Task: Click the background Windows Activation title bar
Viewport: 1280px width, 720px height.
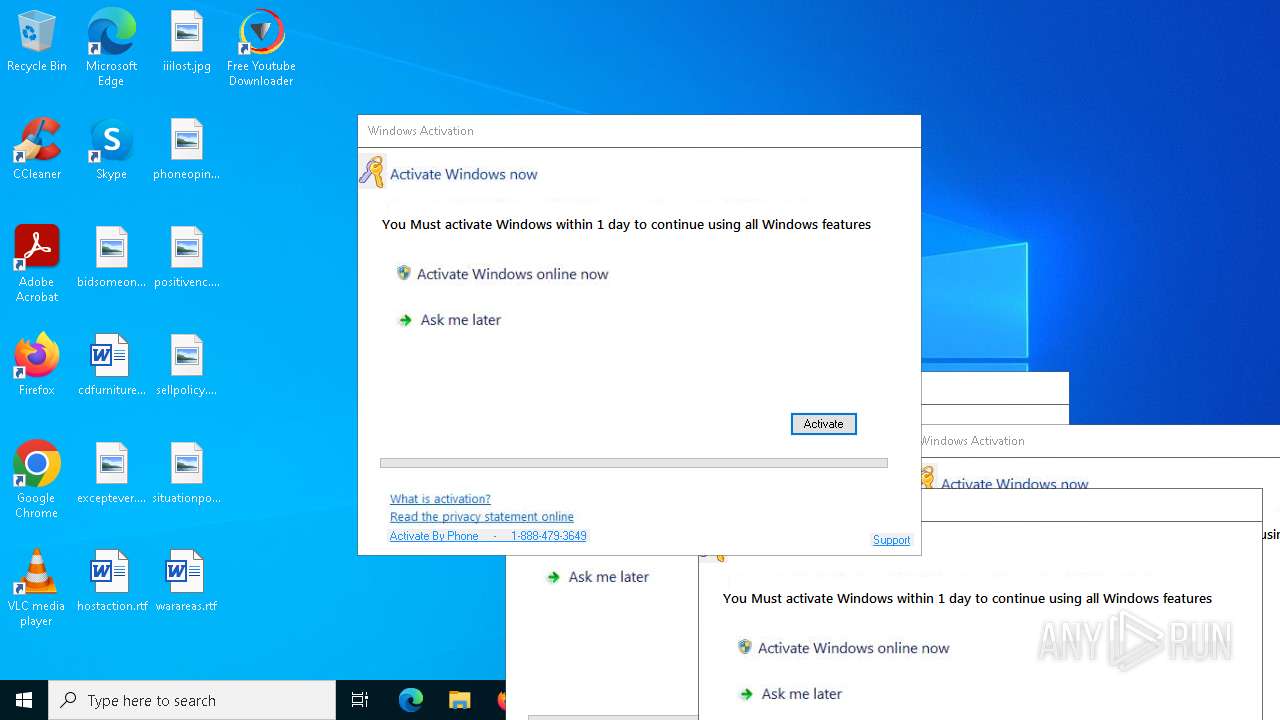Action: point(1100,441)
